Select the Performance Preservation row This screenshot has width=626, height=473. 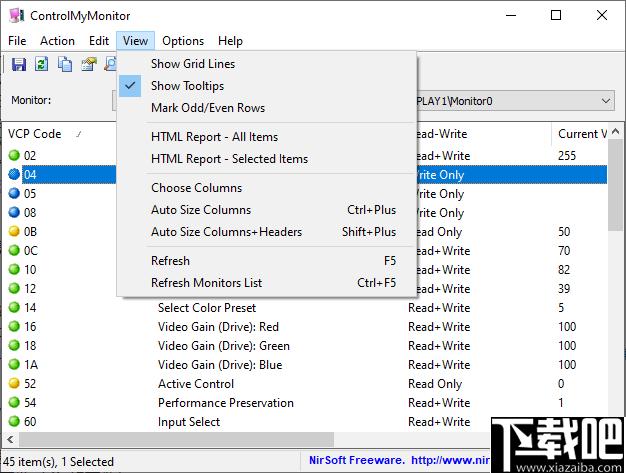[305, 402]
